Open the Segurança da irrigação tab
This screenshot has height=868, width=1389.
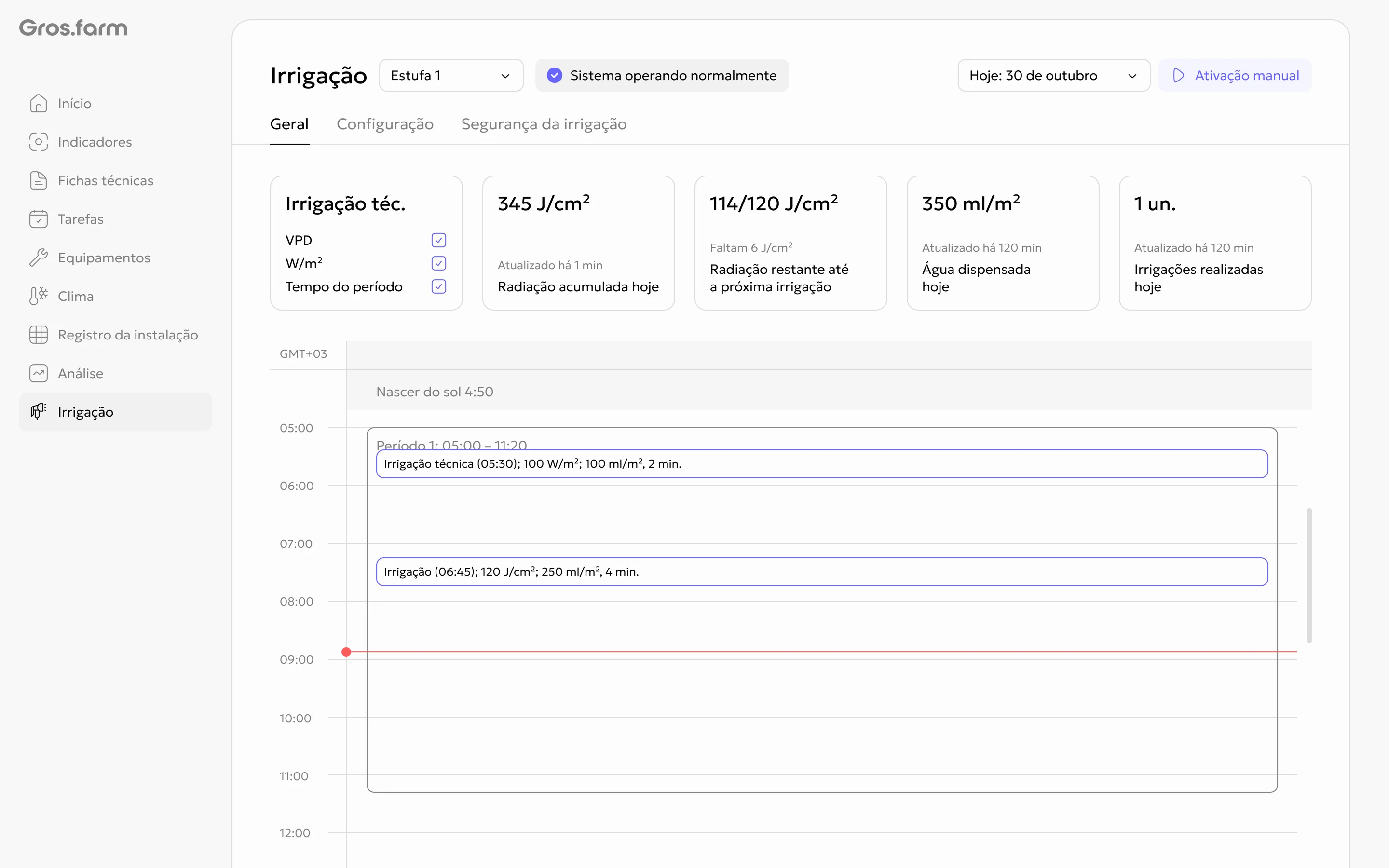pyautogui.click(x=544, y=124)
